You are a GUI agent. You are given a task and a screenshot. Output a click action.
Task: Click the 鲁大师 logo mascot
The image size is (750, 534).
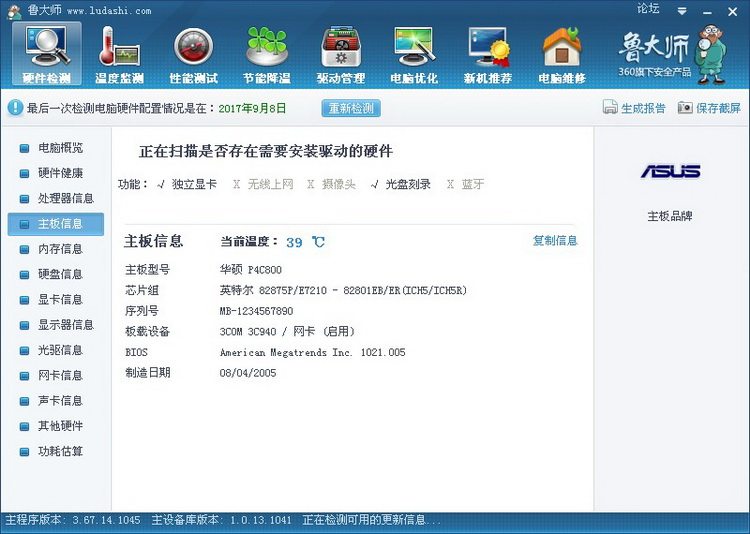(x=712, y=55)
